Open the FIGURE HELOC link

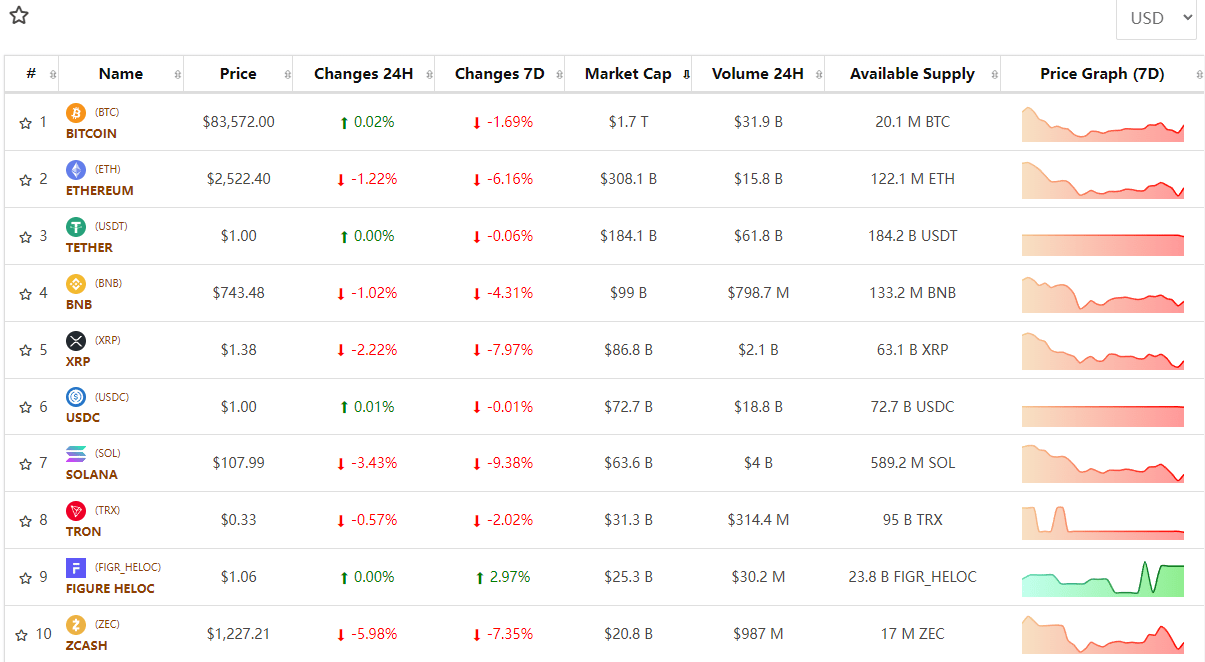coord(110,589)
